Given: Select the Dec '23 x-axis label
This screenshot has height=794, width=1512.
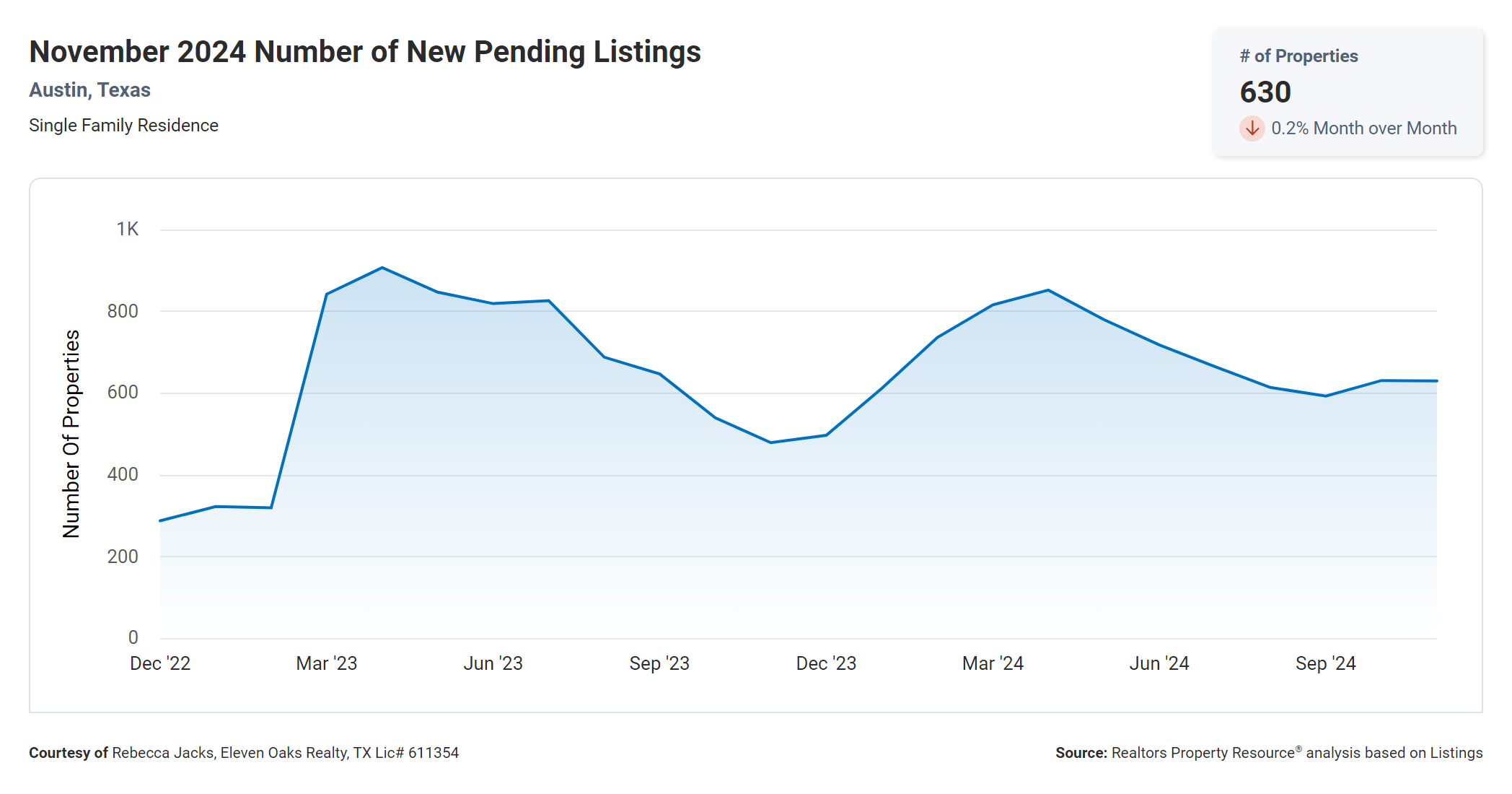Looking at the screenshot, I should coord(826,663).
